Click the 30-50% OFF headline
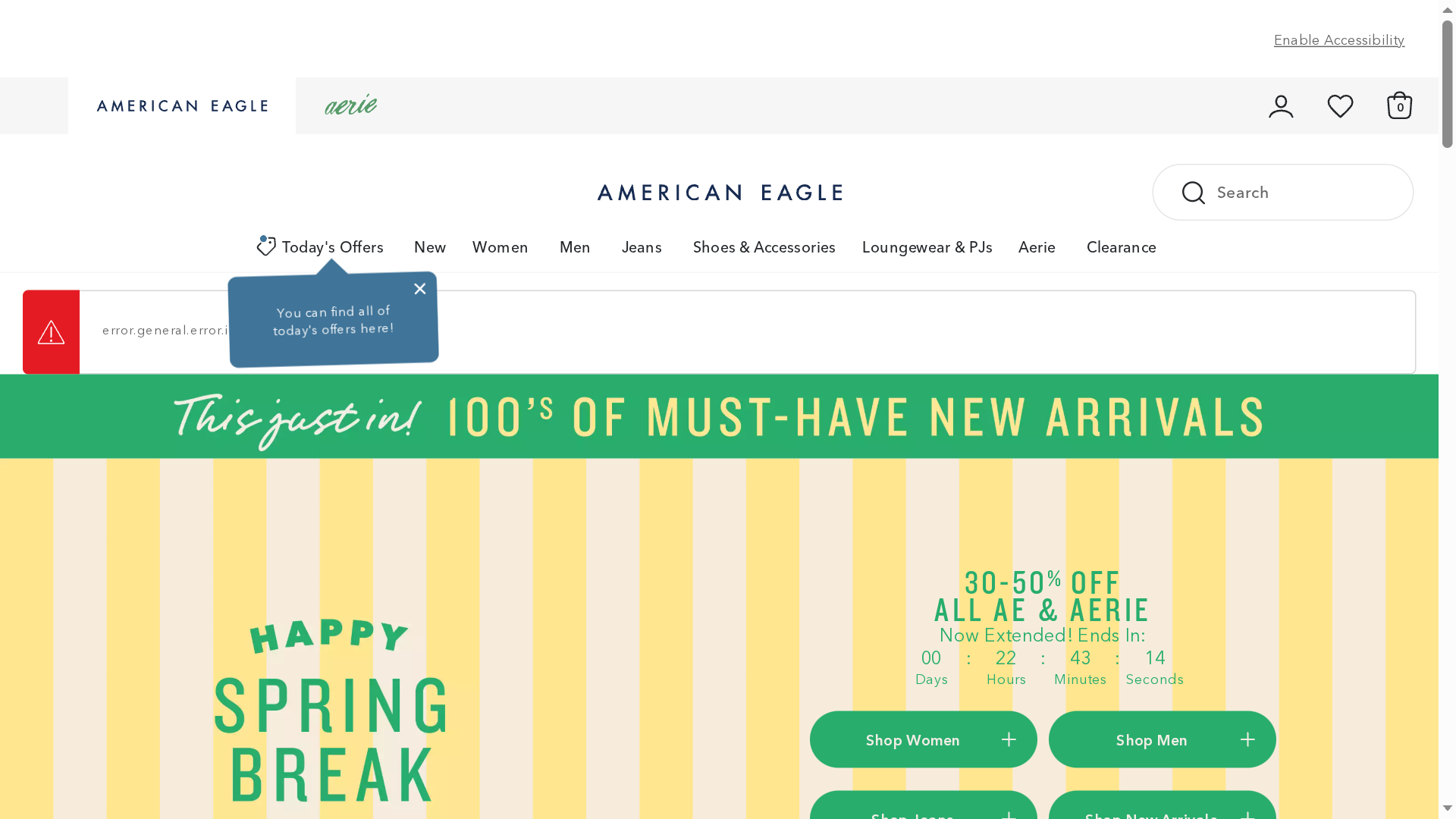The image size is (1456, 819). (1043, 596)
